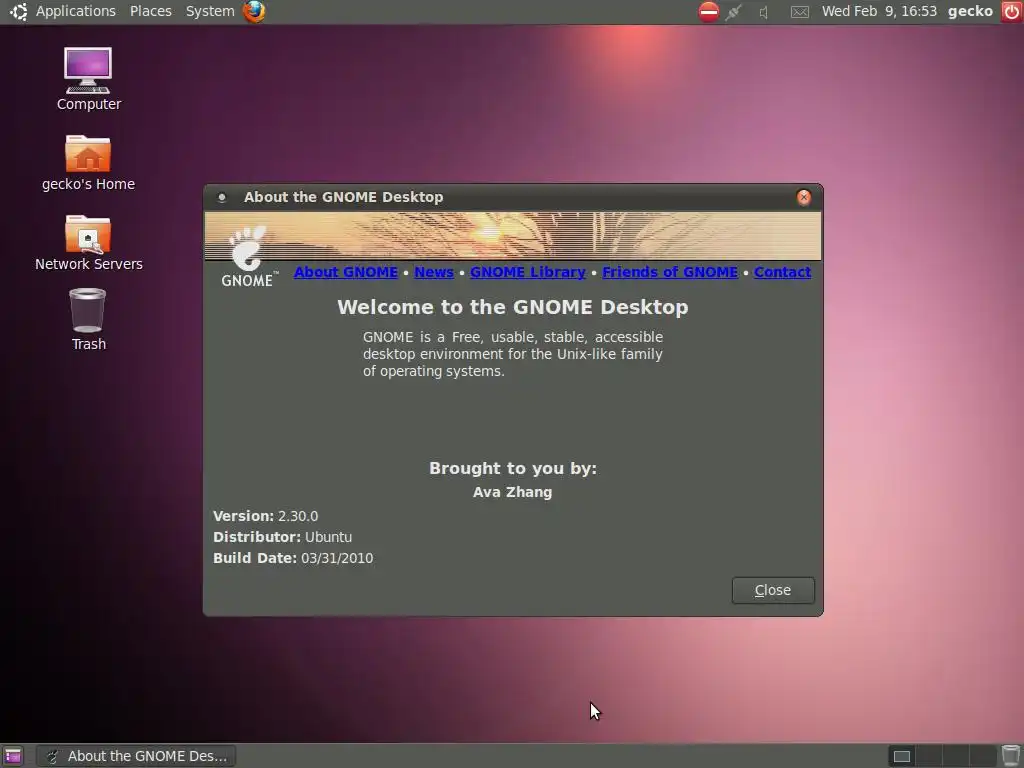Open the volume speaker indicator

[763, 12]
